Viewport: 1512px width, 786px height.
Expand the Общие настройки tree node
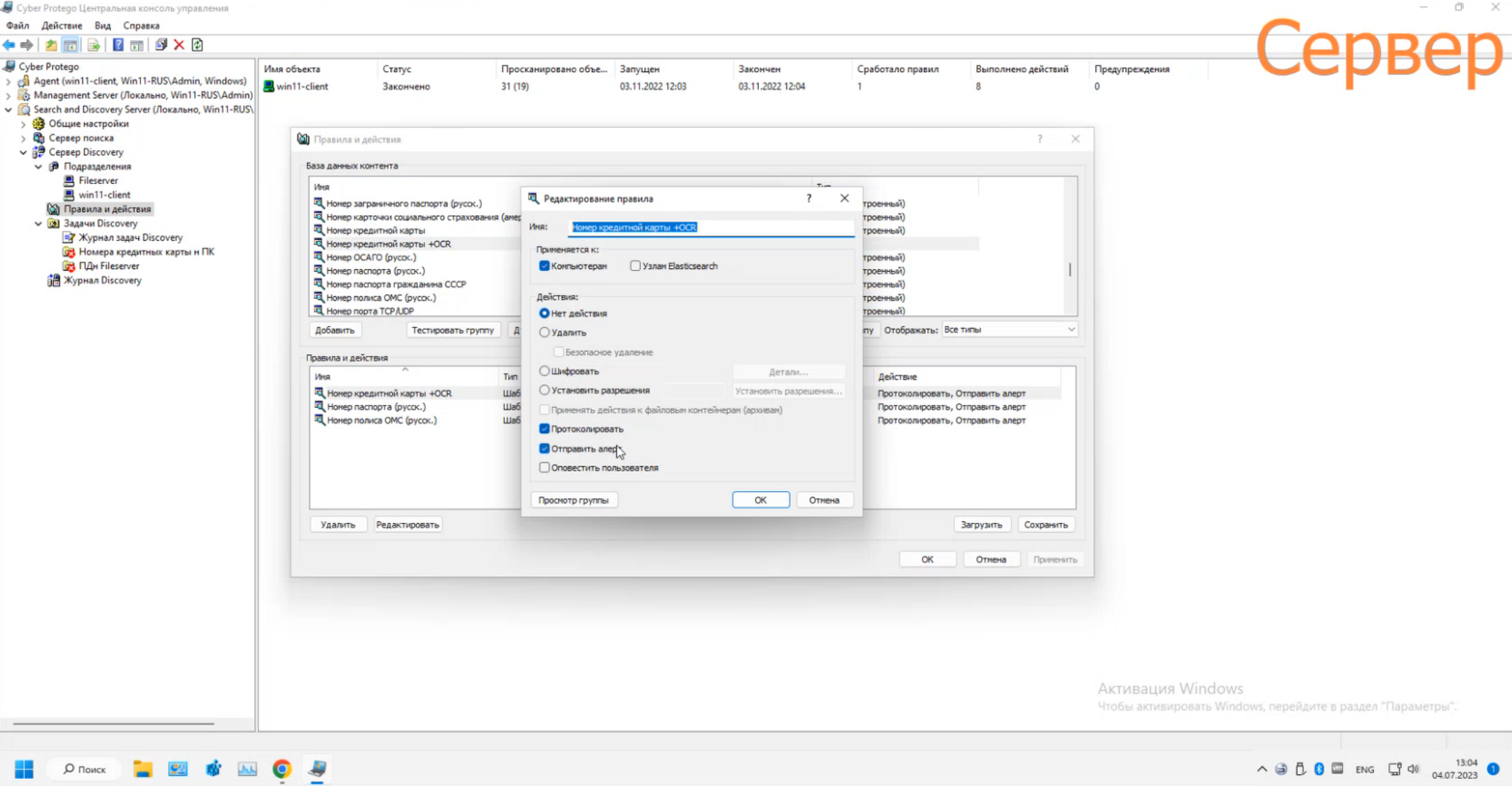click(23, 124)
